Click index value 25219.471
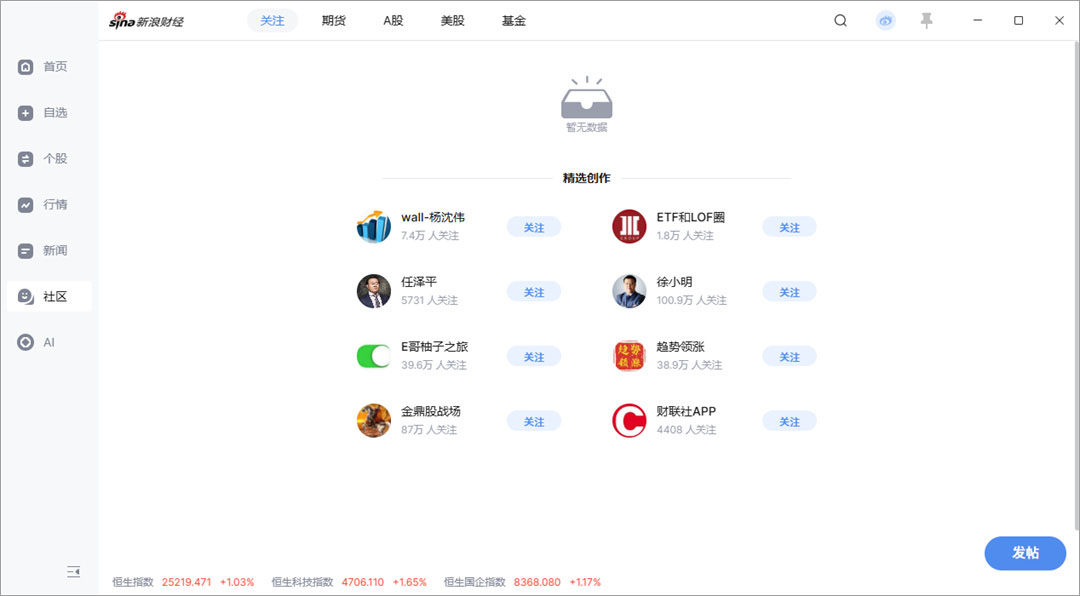Viewport: 1080px width, 596px height. 187,582
